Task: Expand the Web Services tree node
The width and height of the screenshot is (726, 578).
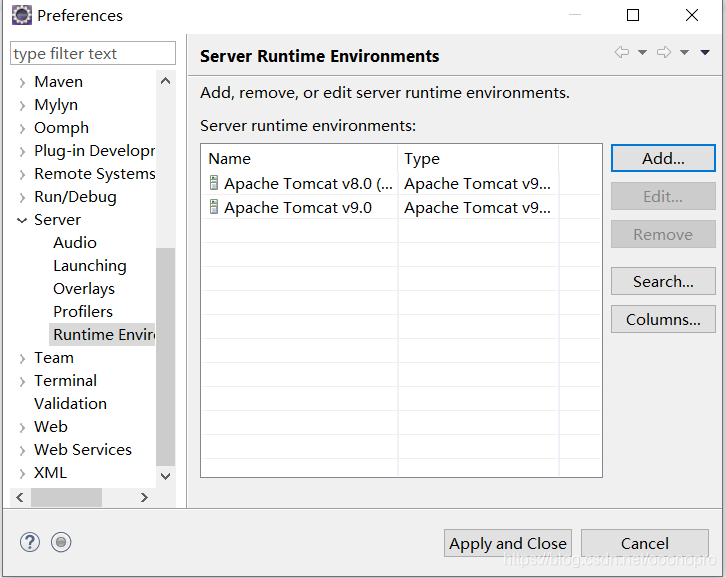Action: (22, 451)
